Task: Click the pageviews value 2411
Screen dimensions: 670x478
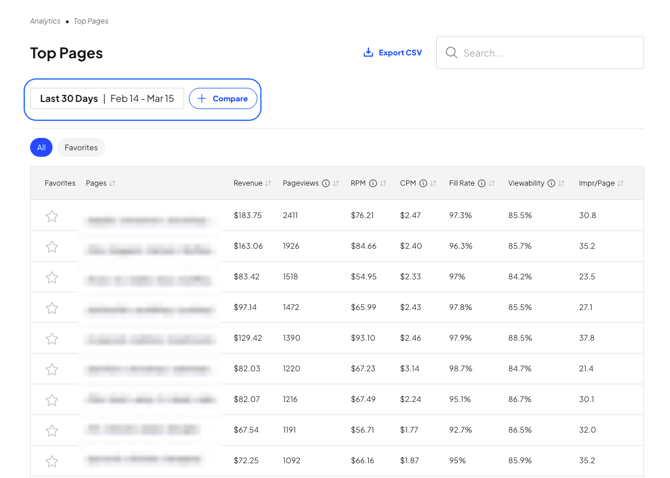Action: point(290,215)
